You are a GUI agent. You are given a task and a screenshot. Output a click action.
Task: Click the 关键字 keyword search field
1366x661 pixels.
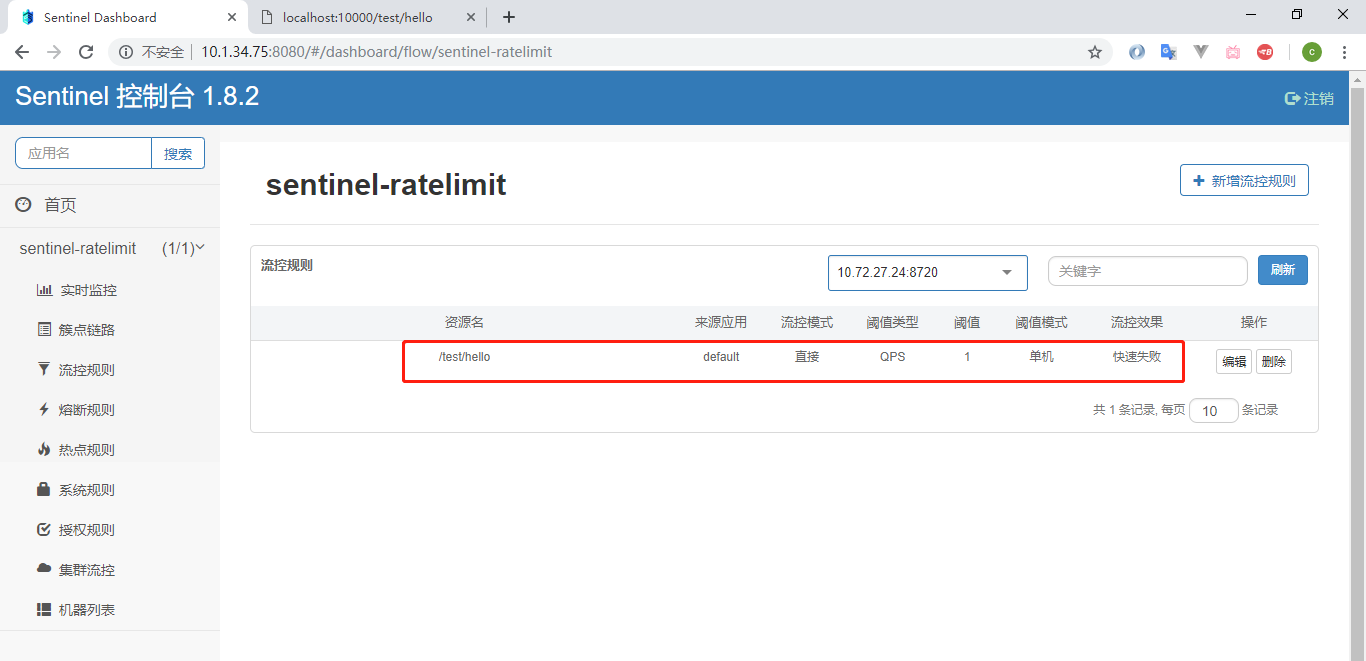coord(1147,270)
